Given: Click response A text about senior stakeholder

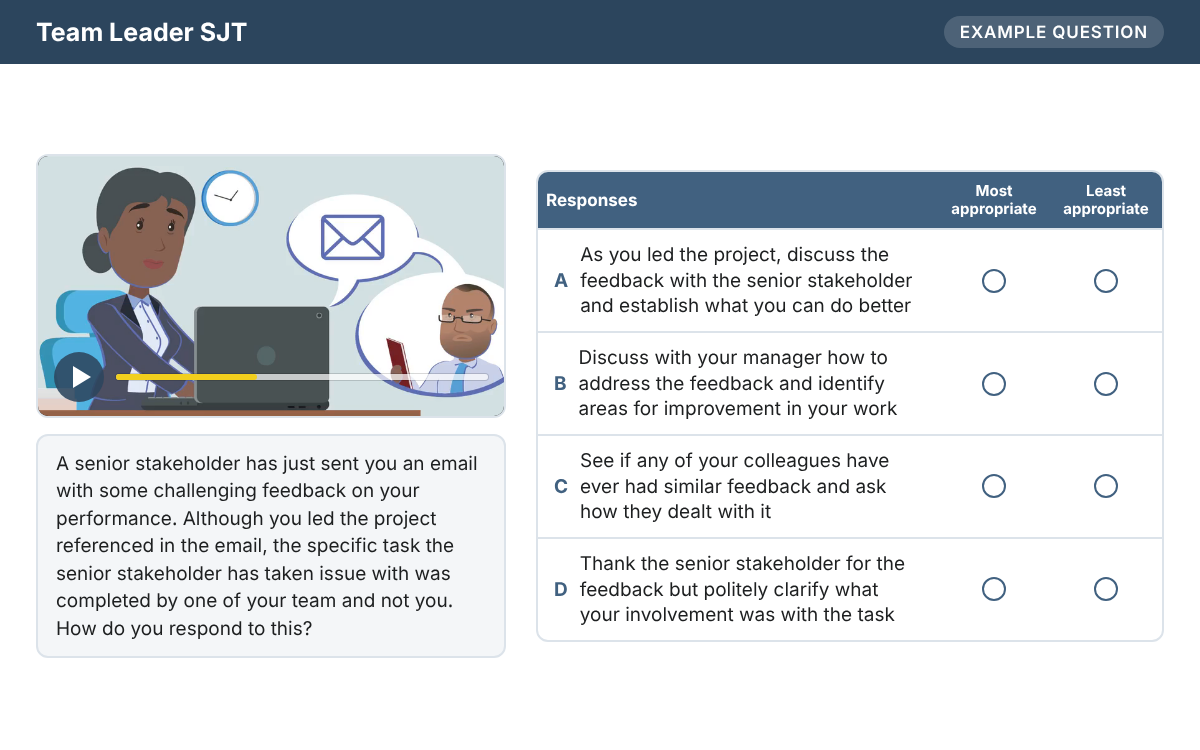Looking at the screenshot, I should (746, 281).
